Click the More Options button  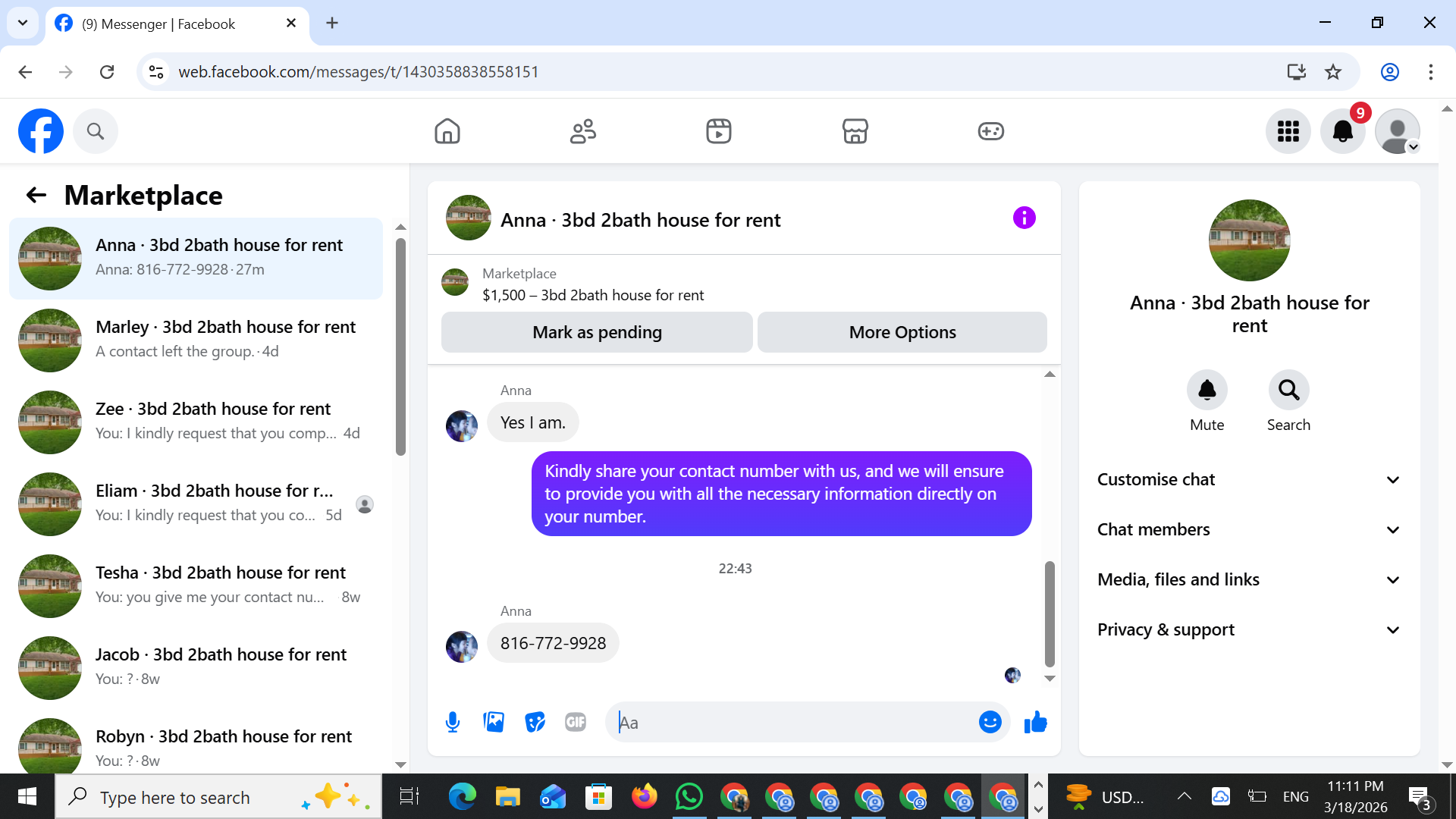coord(902,332)
